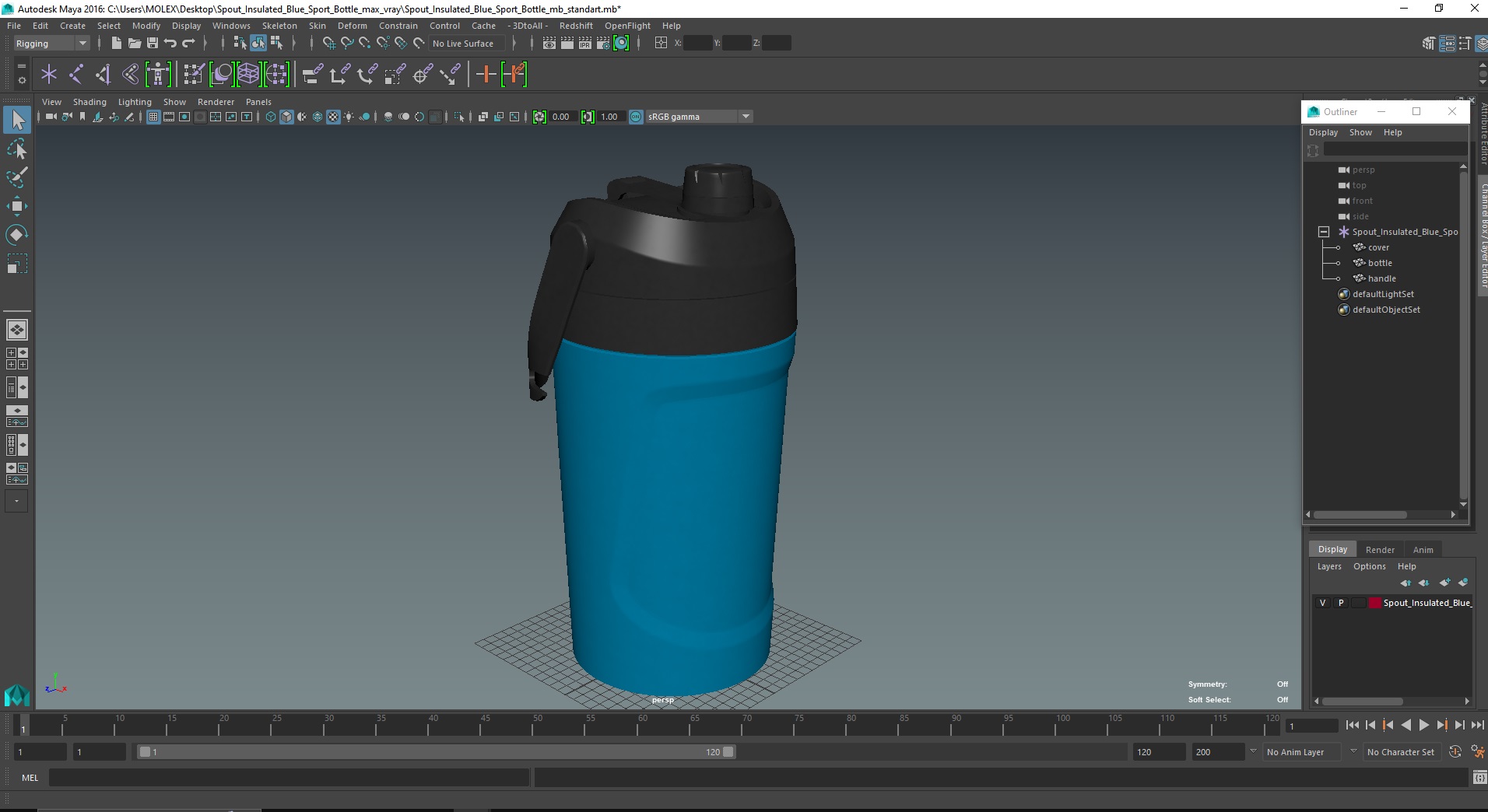The width and height of the screenshot is (1488, 812).
Task: Select the cover node in Outliner
Action: point(1378,247)
